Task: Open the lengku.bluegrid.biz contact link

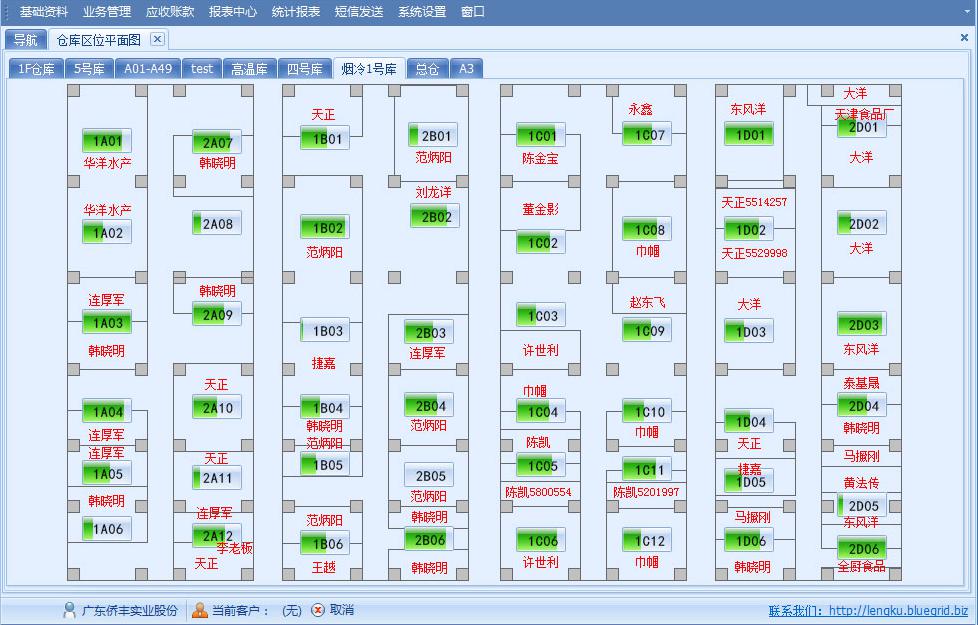Action: point(898,611)
